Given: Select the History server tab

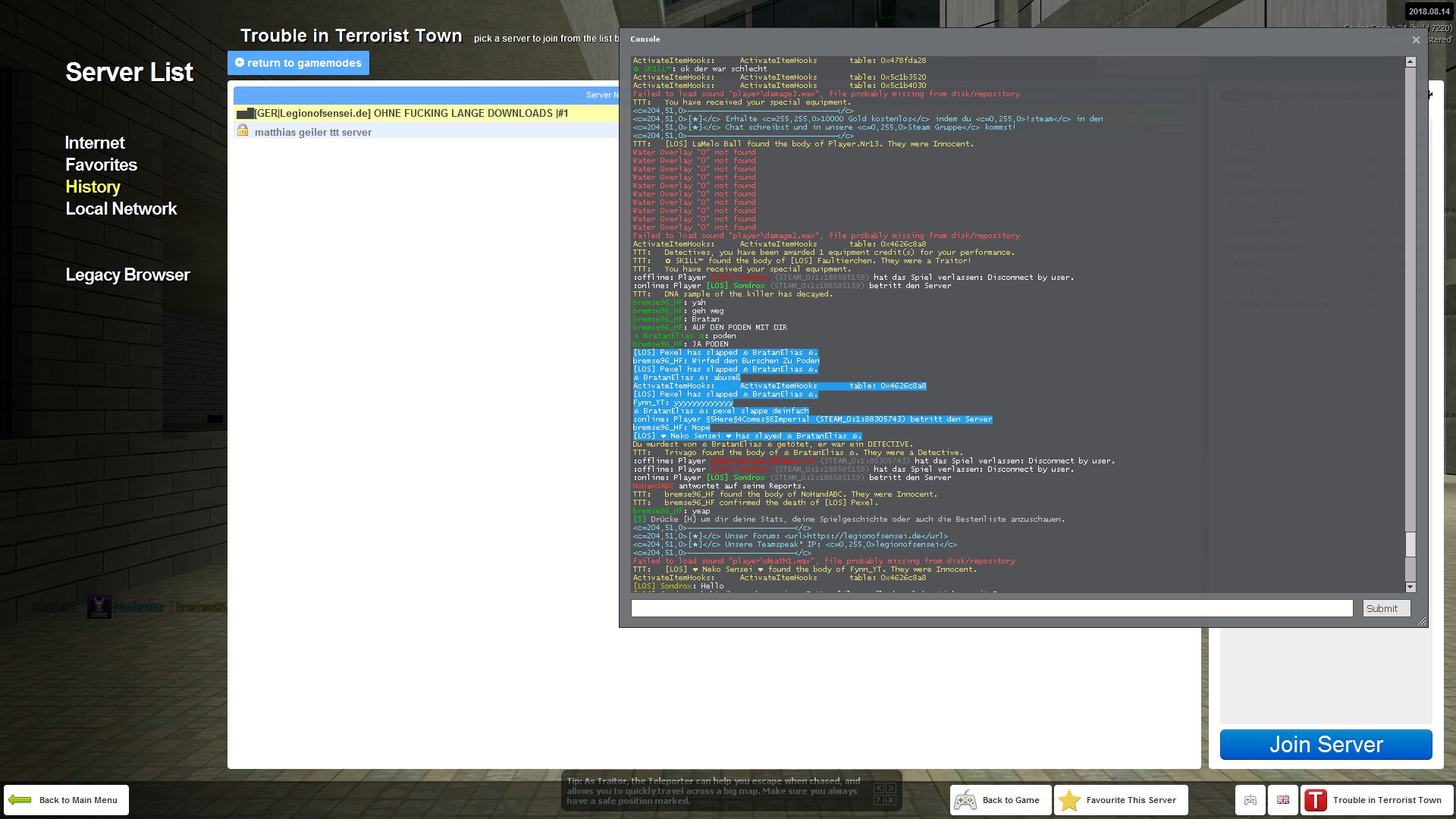Looking at the screenshot, I should pyautogui.click(x=93, y=187).
